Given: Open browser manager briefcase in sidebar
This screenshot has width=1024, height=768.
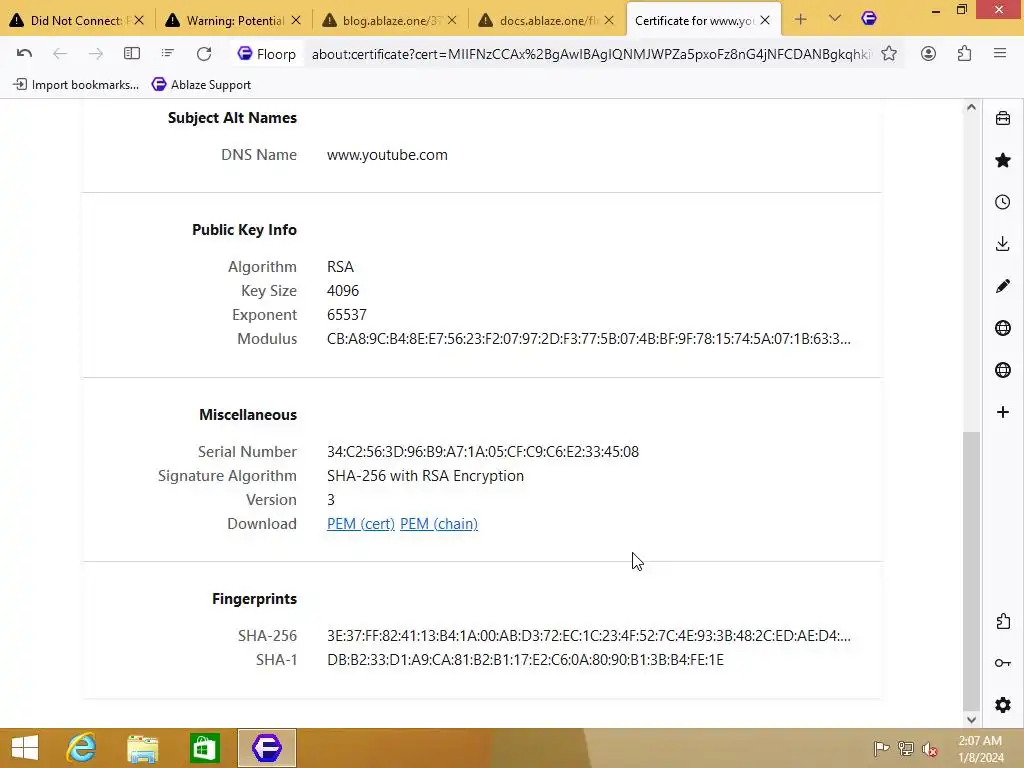Looking at the screenshot, I should click(1003, 118).
